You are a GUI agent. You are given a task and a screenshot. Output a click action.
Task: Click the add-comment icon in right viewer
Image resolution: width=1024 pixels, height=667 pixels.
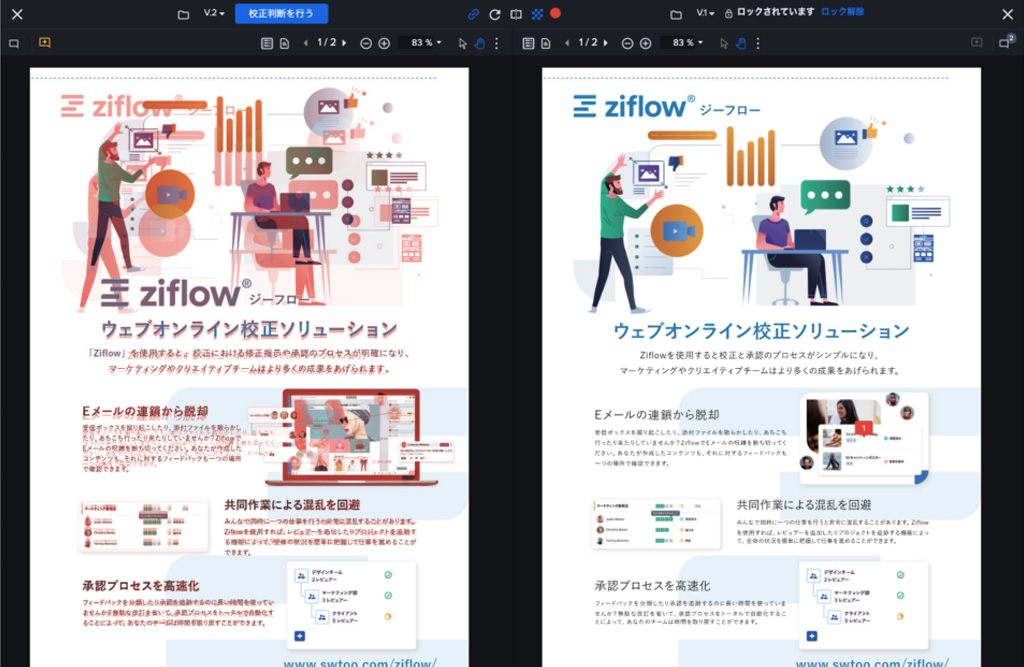[x=977, y=43]
